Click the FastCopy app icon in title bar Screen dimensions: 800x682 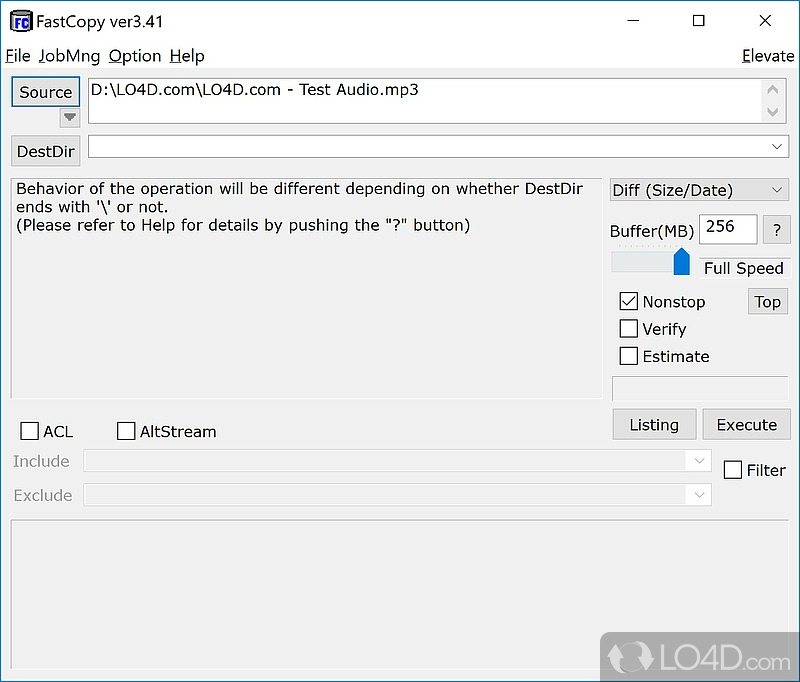21,21
